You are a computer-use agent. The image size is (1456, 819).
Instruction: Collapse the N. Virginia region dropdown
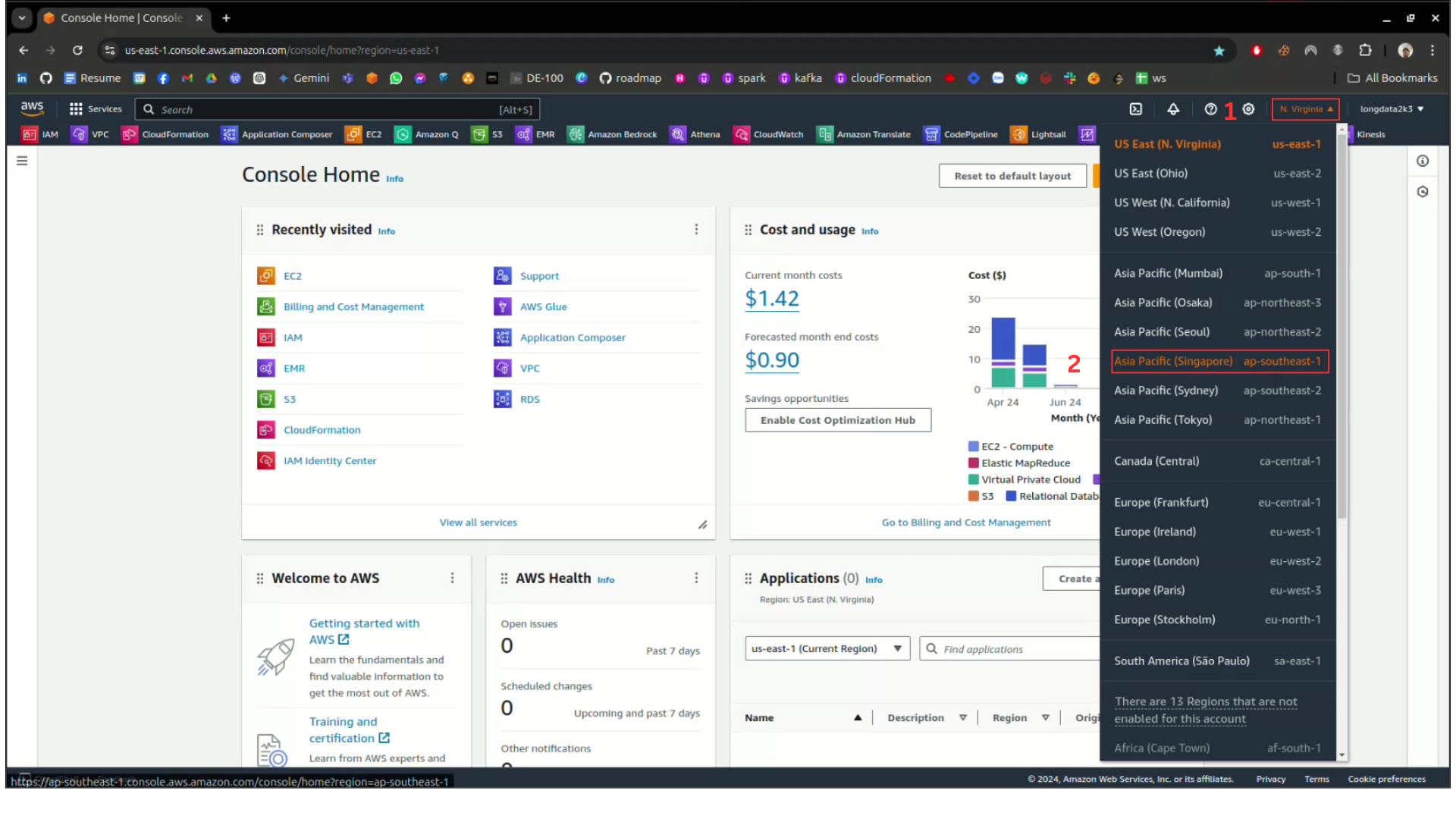point(1305,109)
